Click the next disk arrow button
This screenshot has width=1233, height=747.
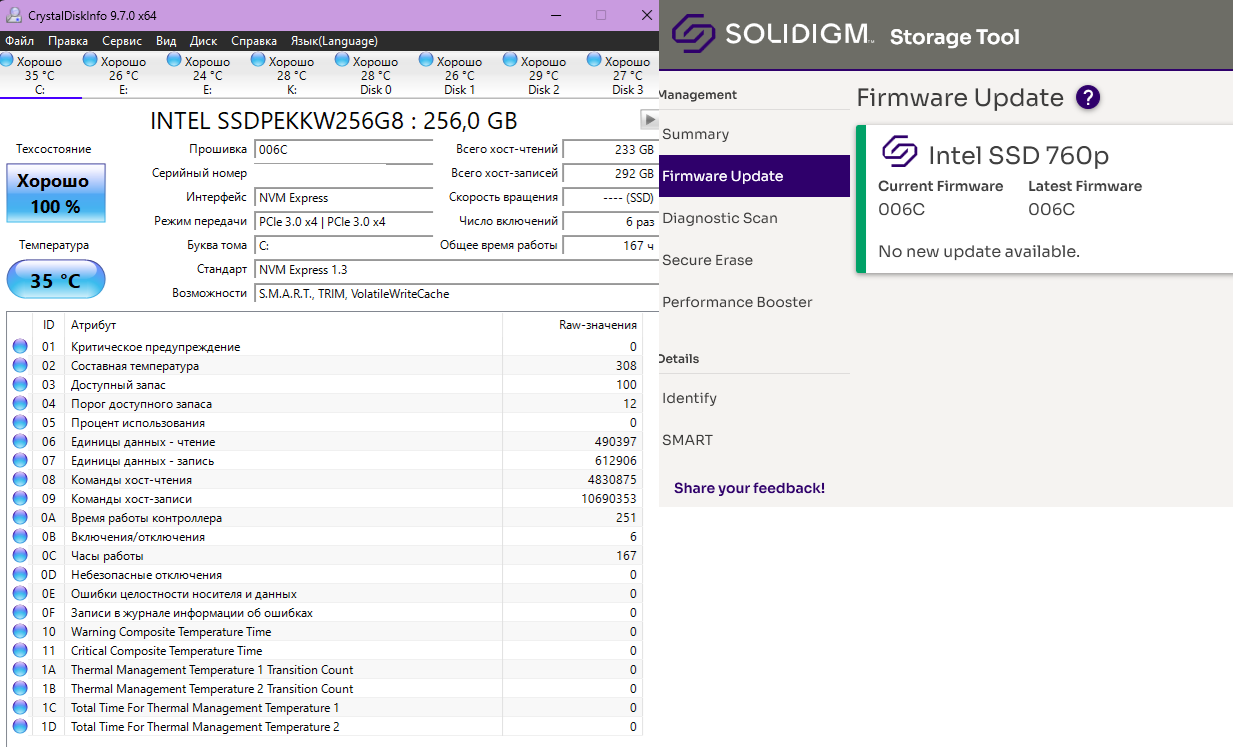(648, 120)
